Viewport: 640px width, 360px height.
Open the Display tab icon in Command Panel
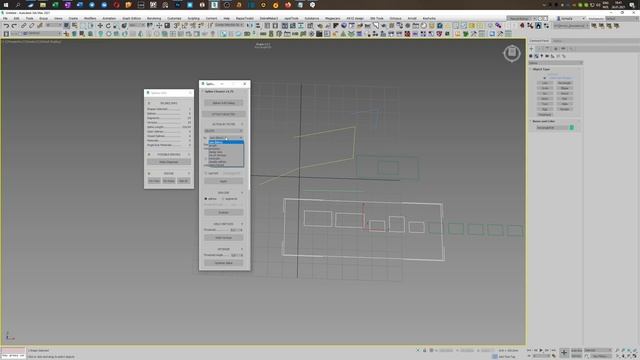(x=563, y=49)
